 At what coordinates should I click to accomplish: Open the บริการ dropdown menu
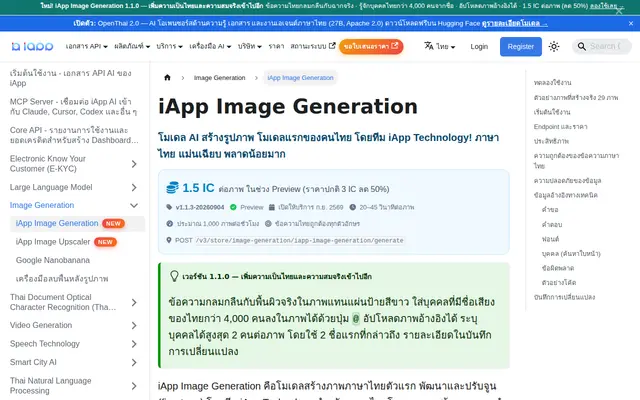tap(169, 47)
